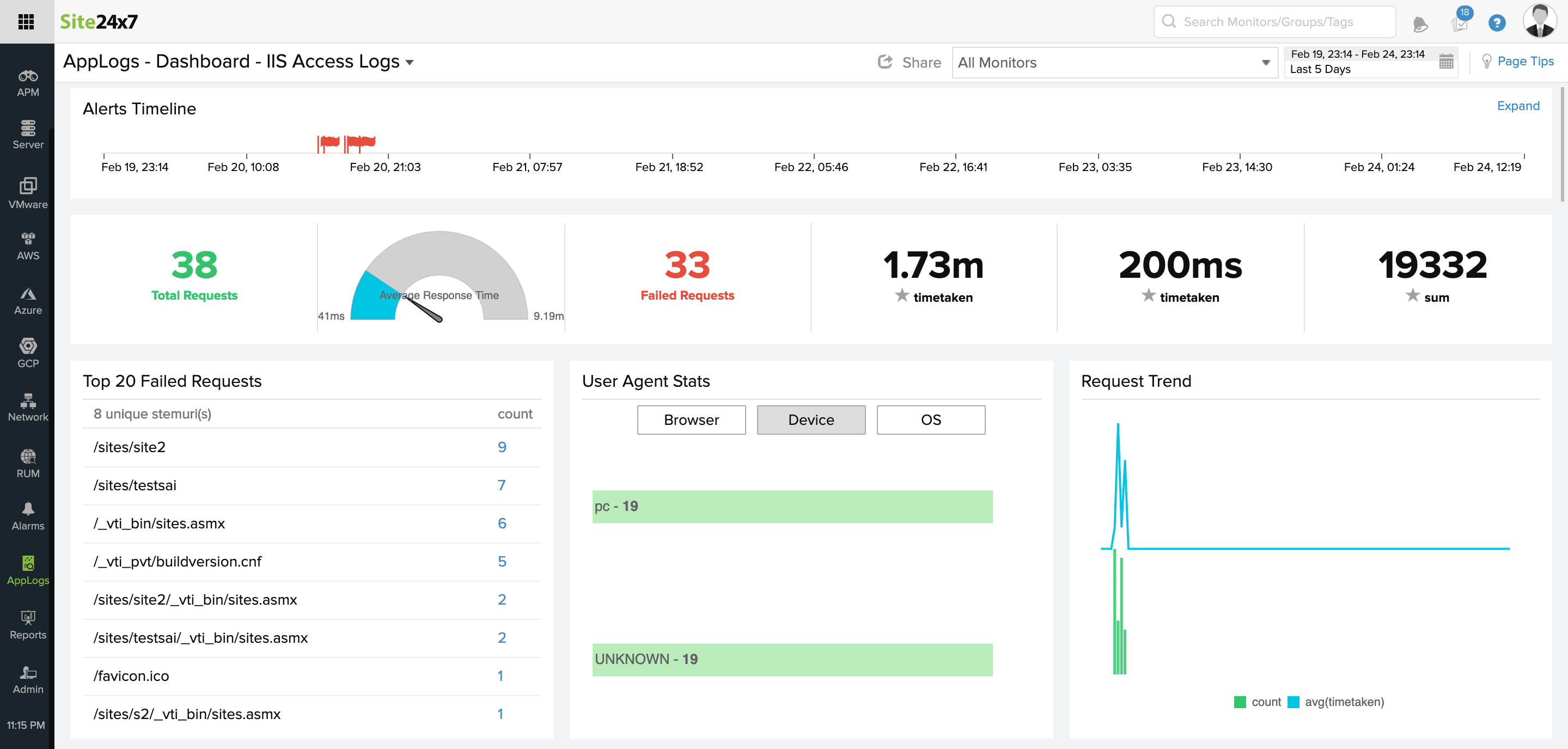Viewport: 1568px width, 749px height.
Task: Switch User Agent Stats to Browser view
Action: [x=691, y=419]
